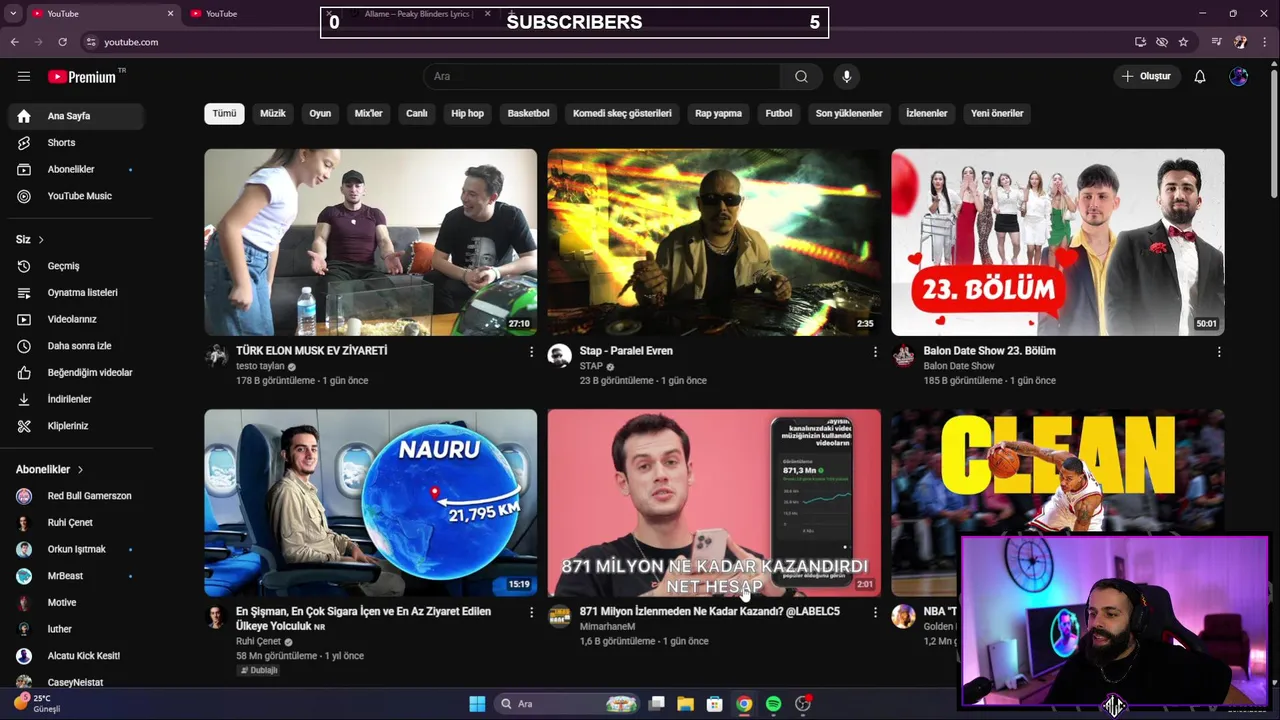
Task: Open the MimarhaneM channel link
Action: [607, 626]
